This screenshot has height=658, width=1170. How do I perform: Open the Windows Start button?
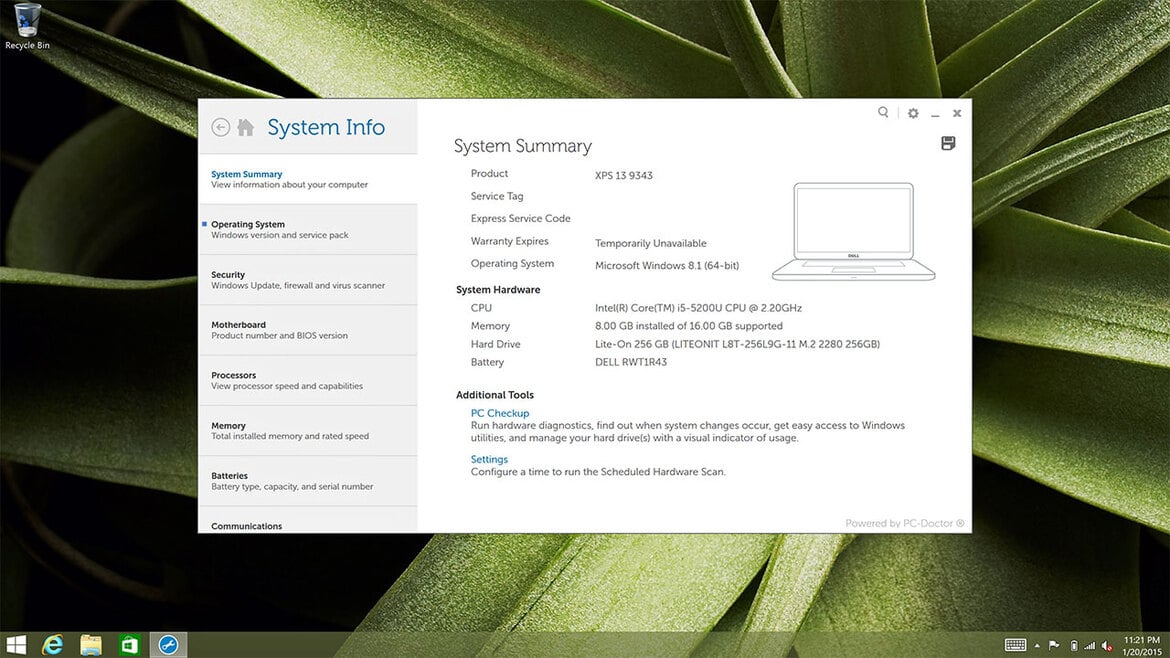pos(16,645)
